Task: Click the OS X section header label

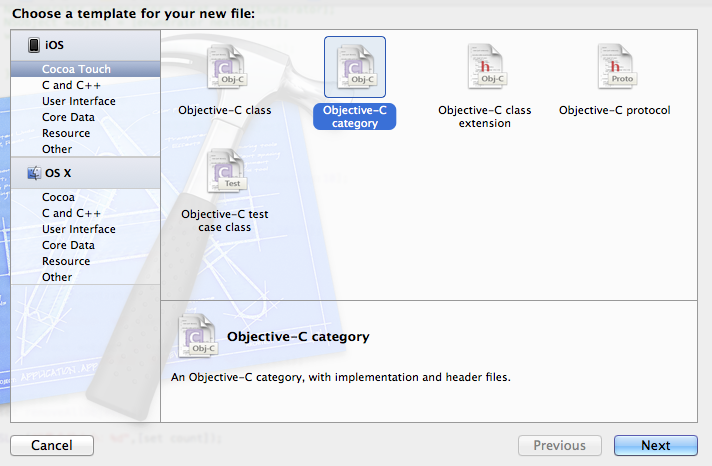Action: 58,173
